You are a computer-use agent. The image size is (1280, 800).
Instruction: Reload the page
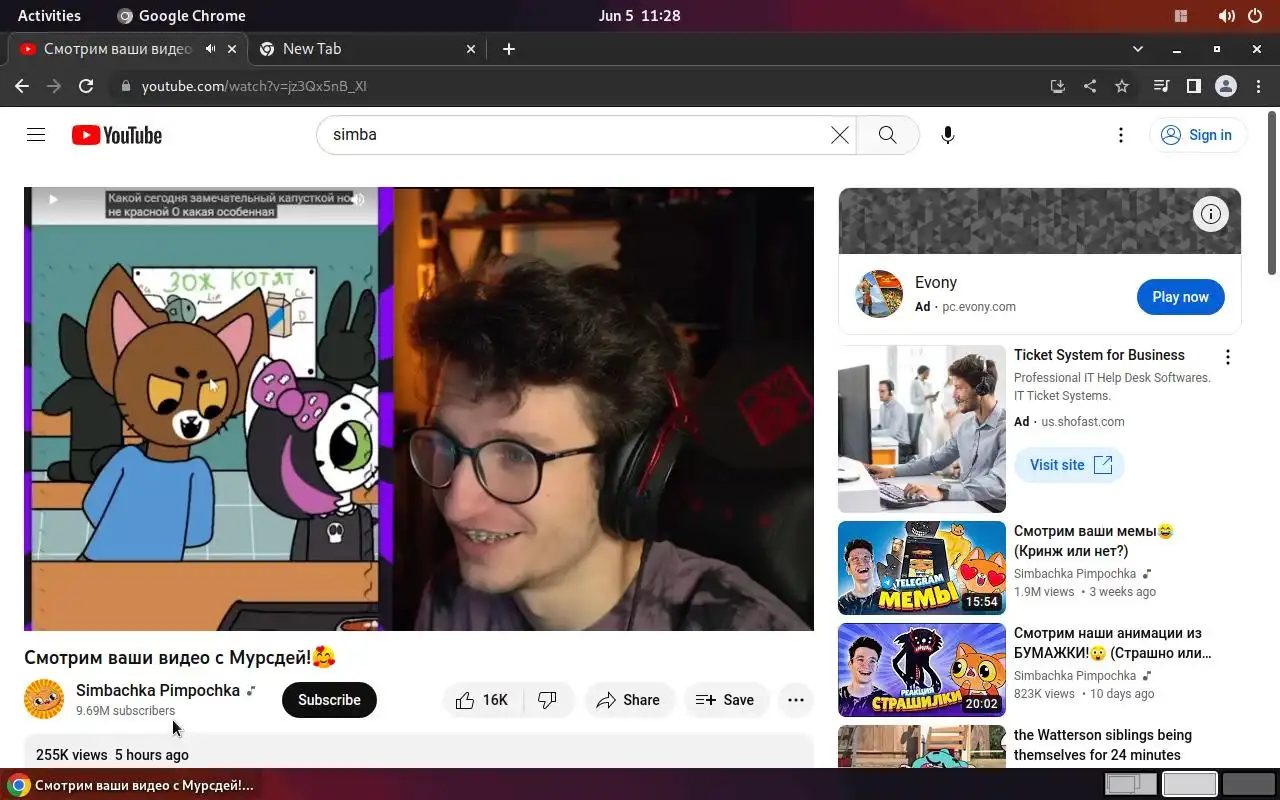tap(86, 86)
